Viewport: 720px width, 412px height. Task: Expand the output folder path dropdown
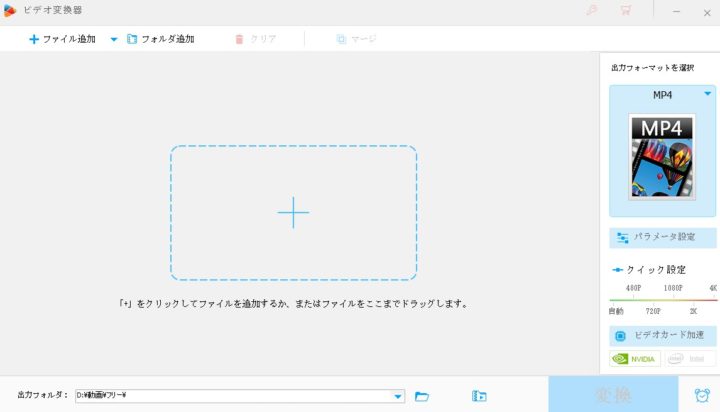pos(398,396)
